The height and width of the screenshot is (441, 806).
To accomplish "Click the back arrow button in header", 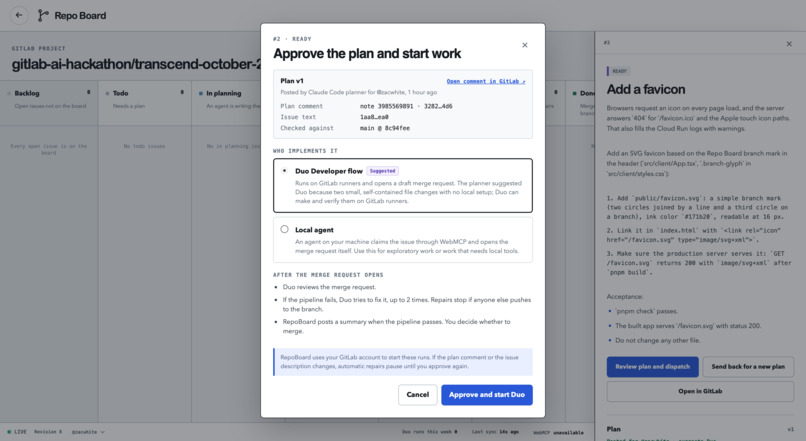I will [19, 15].
